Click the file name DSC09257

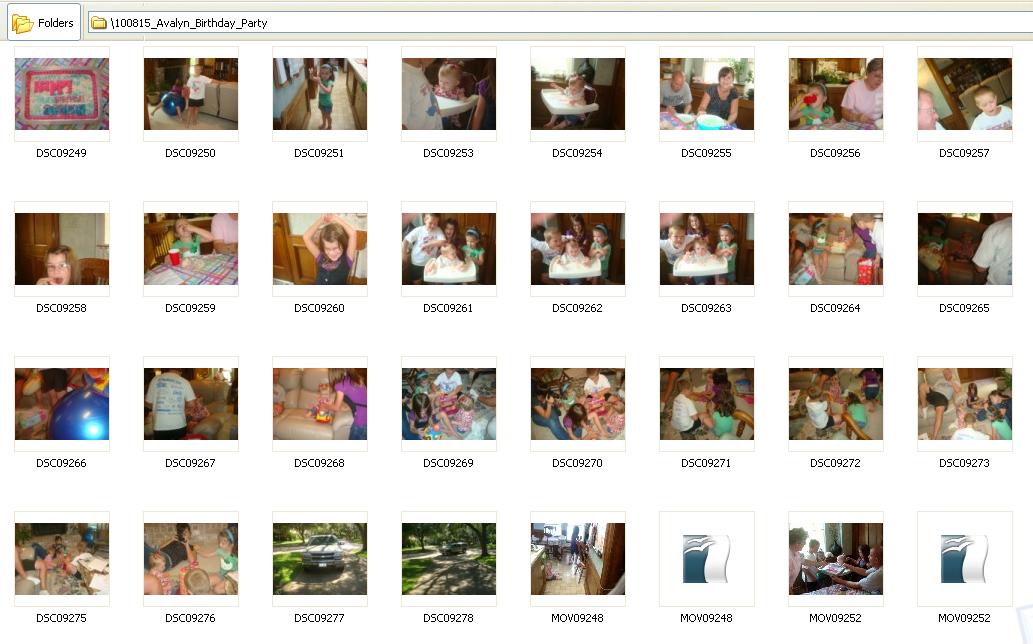point(964,153)
